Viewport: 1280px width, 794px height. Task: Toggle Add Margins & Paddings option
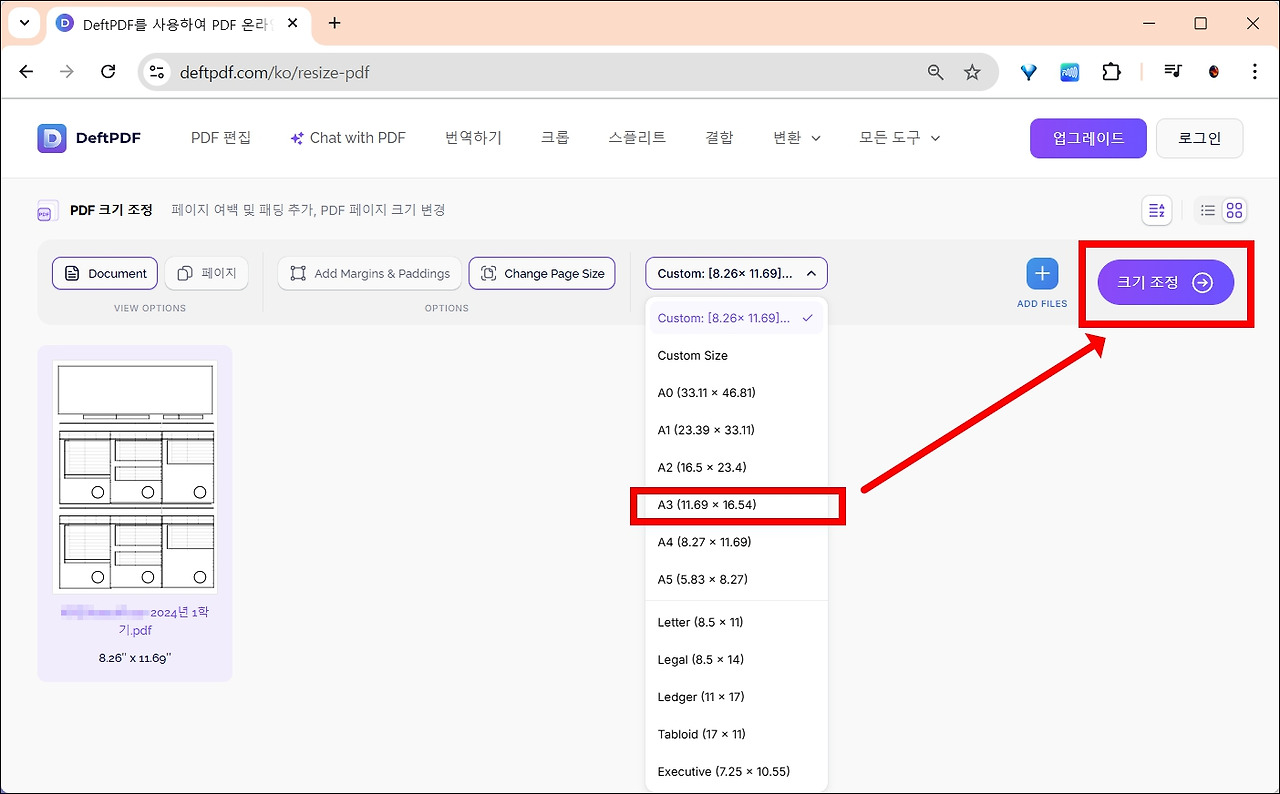click(369, 274)
